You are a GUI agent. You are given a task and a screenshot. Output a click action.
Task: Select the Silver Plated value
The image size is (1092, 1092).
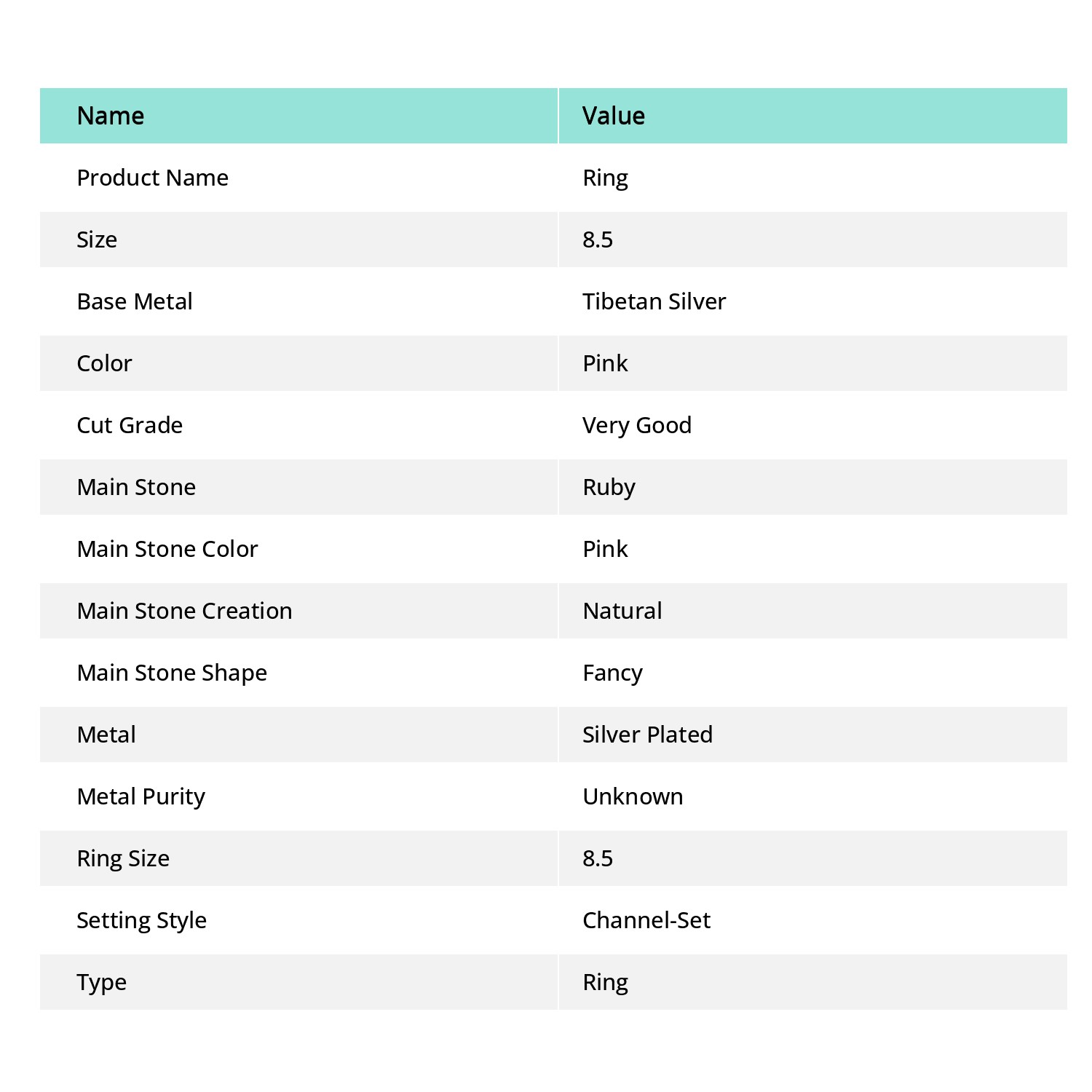(648, 735)
